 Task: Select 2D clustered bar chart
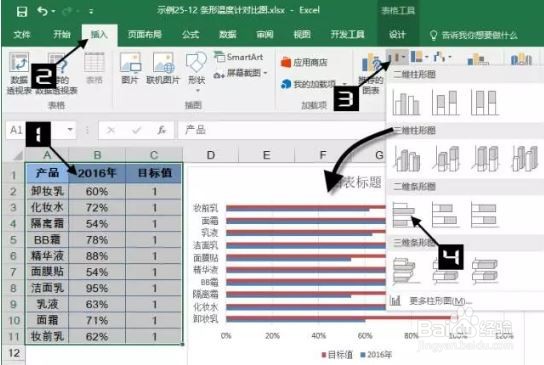coord(405,215)
